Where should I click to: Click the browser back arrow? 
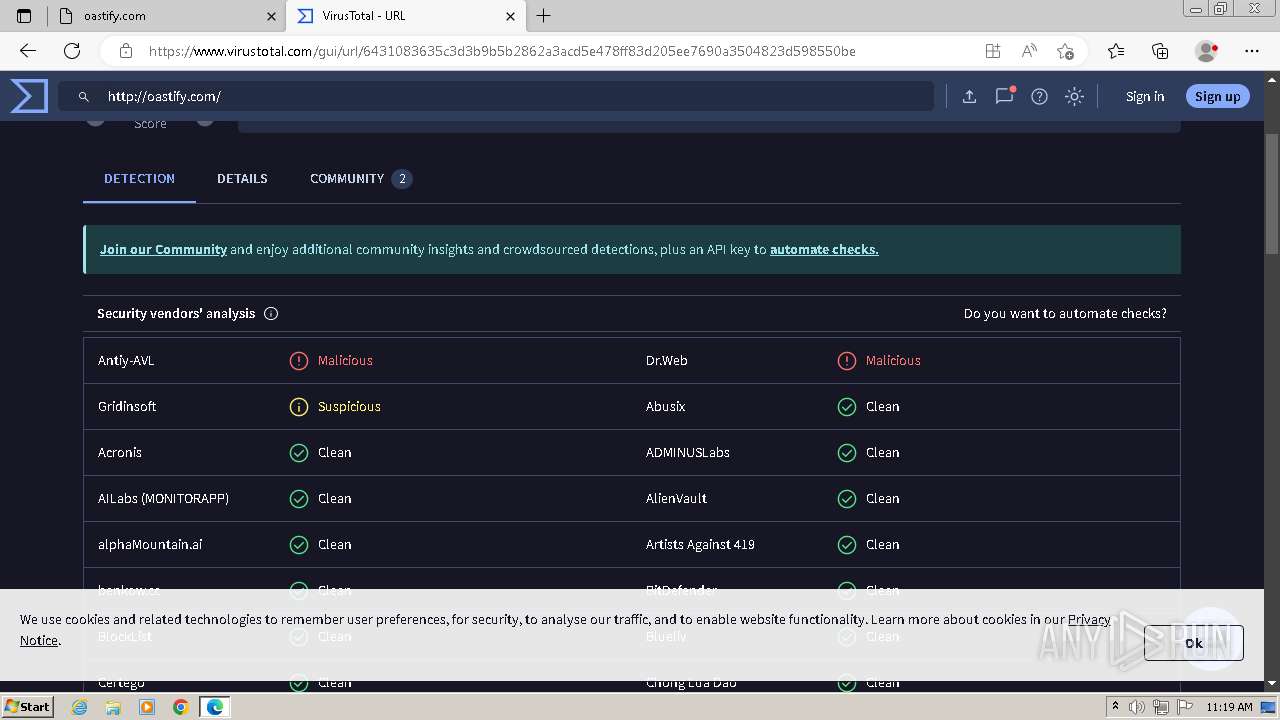[28, 51]
